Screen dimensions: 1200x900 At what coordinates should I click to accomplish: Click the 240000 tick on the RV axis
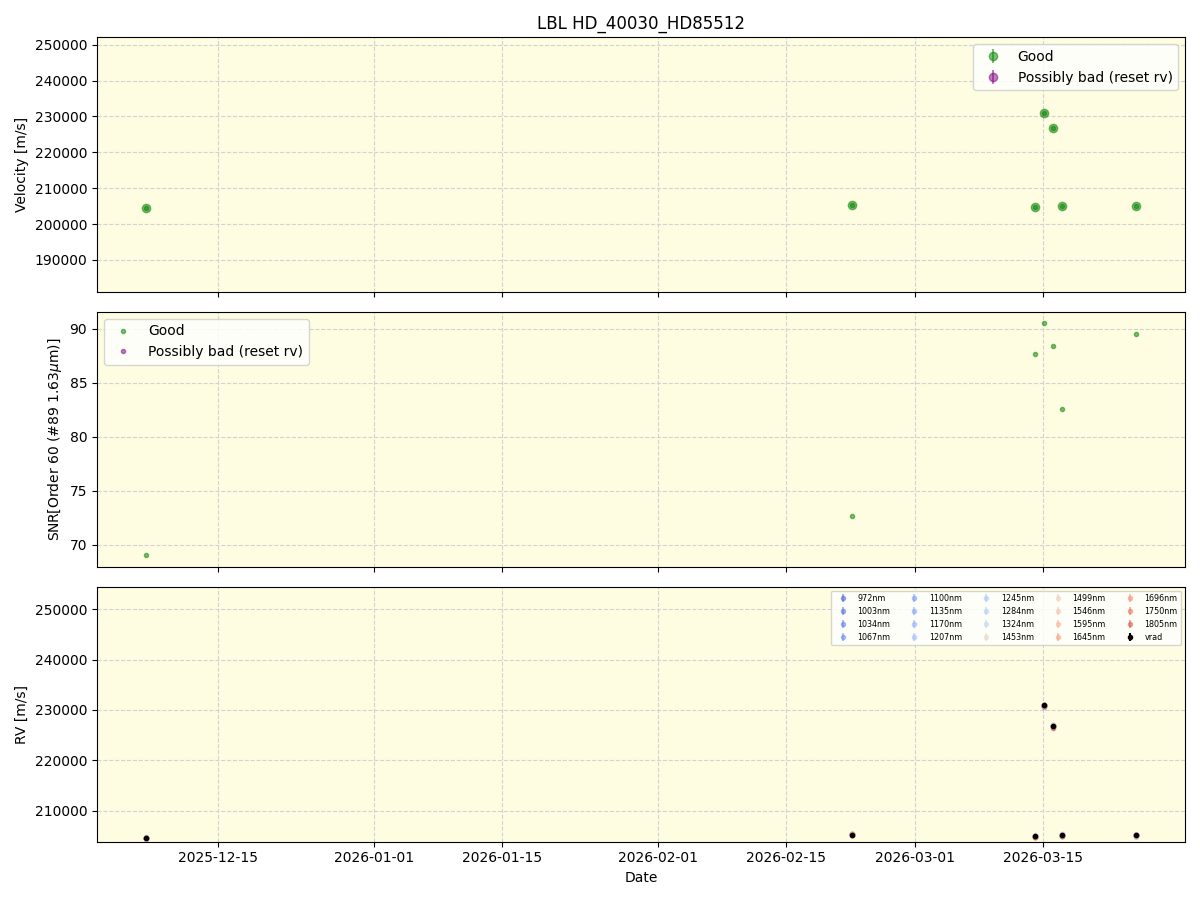[x=62, y=660]
